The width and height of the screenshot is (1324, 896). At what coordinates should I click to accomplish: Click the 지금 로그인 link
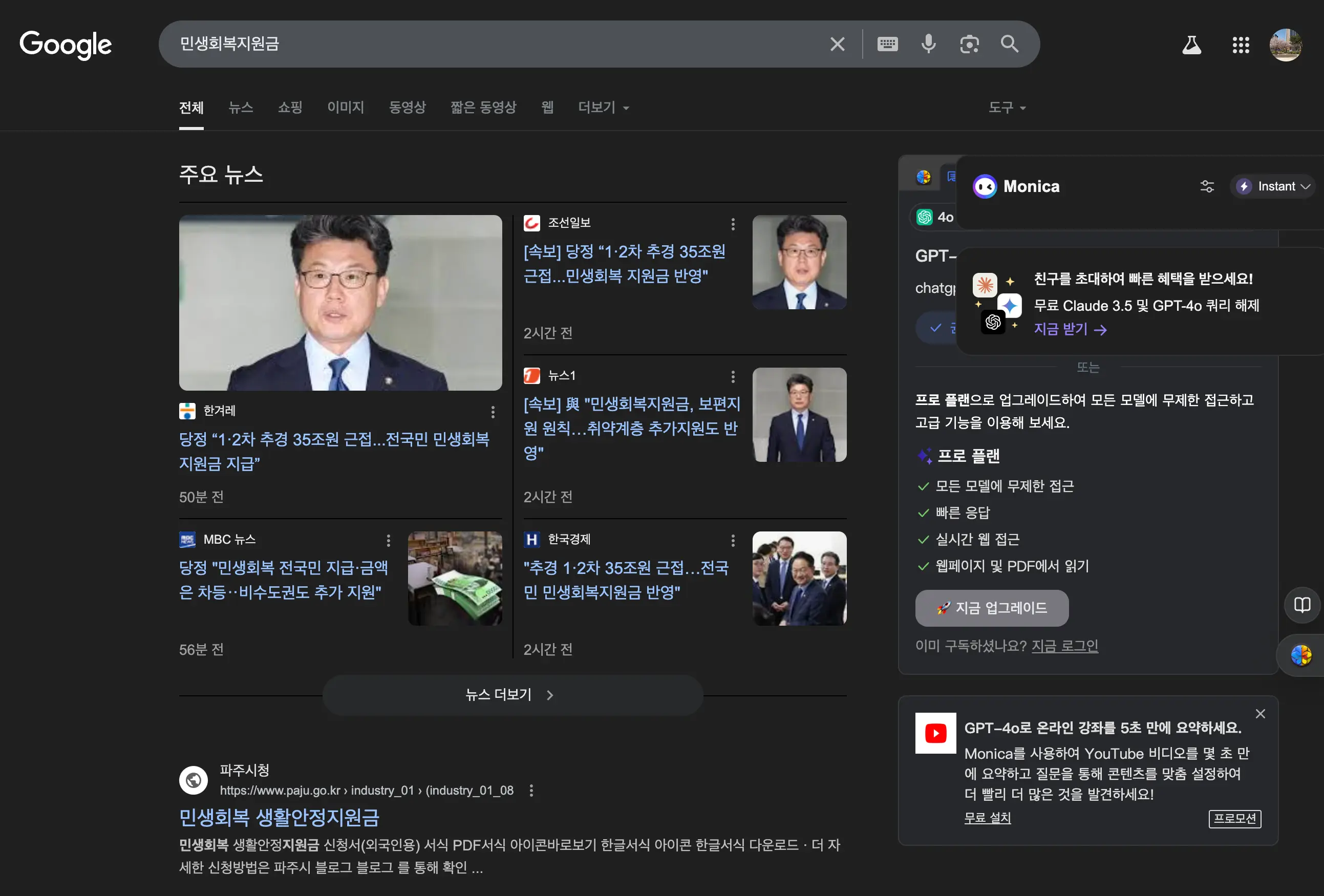click(1065, 646)
